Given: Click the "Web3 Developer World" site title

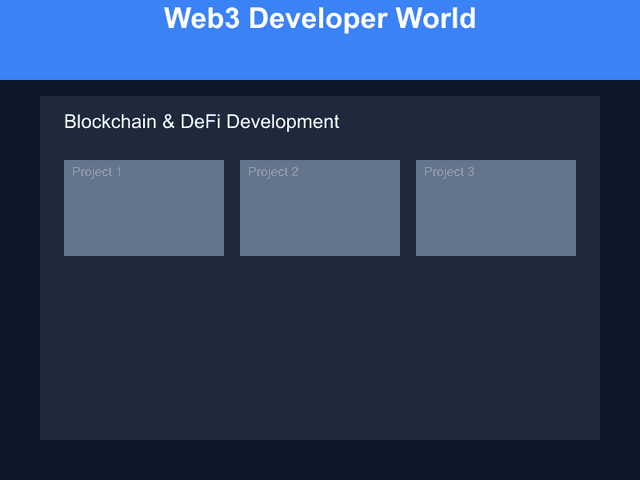Looking at the screenshot, I should pos(320,18).
